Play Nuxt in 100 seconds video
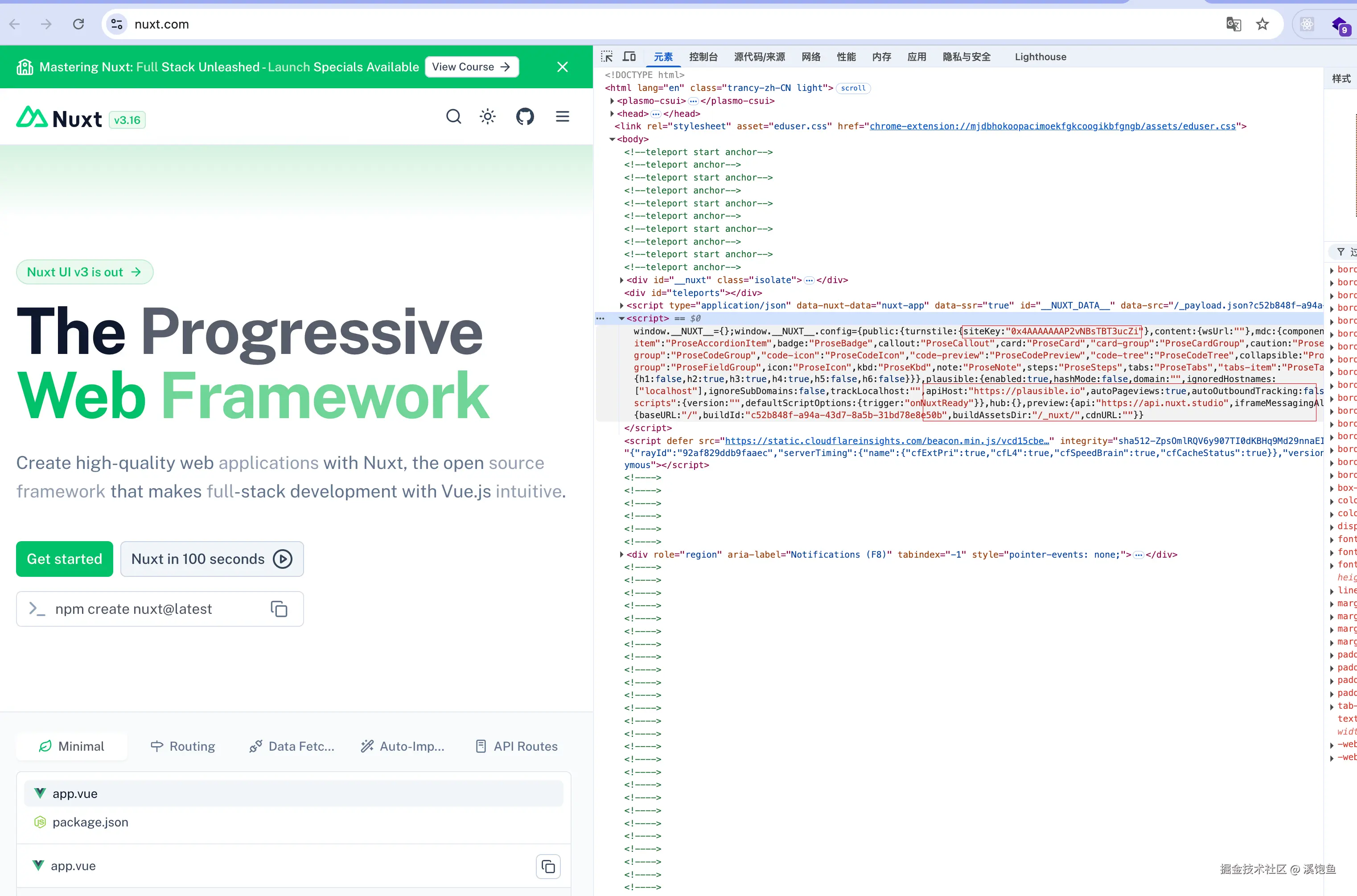Screen dimensions: 1357x896 pos(212,559)
